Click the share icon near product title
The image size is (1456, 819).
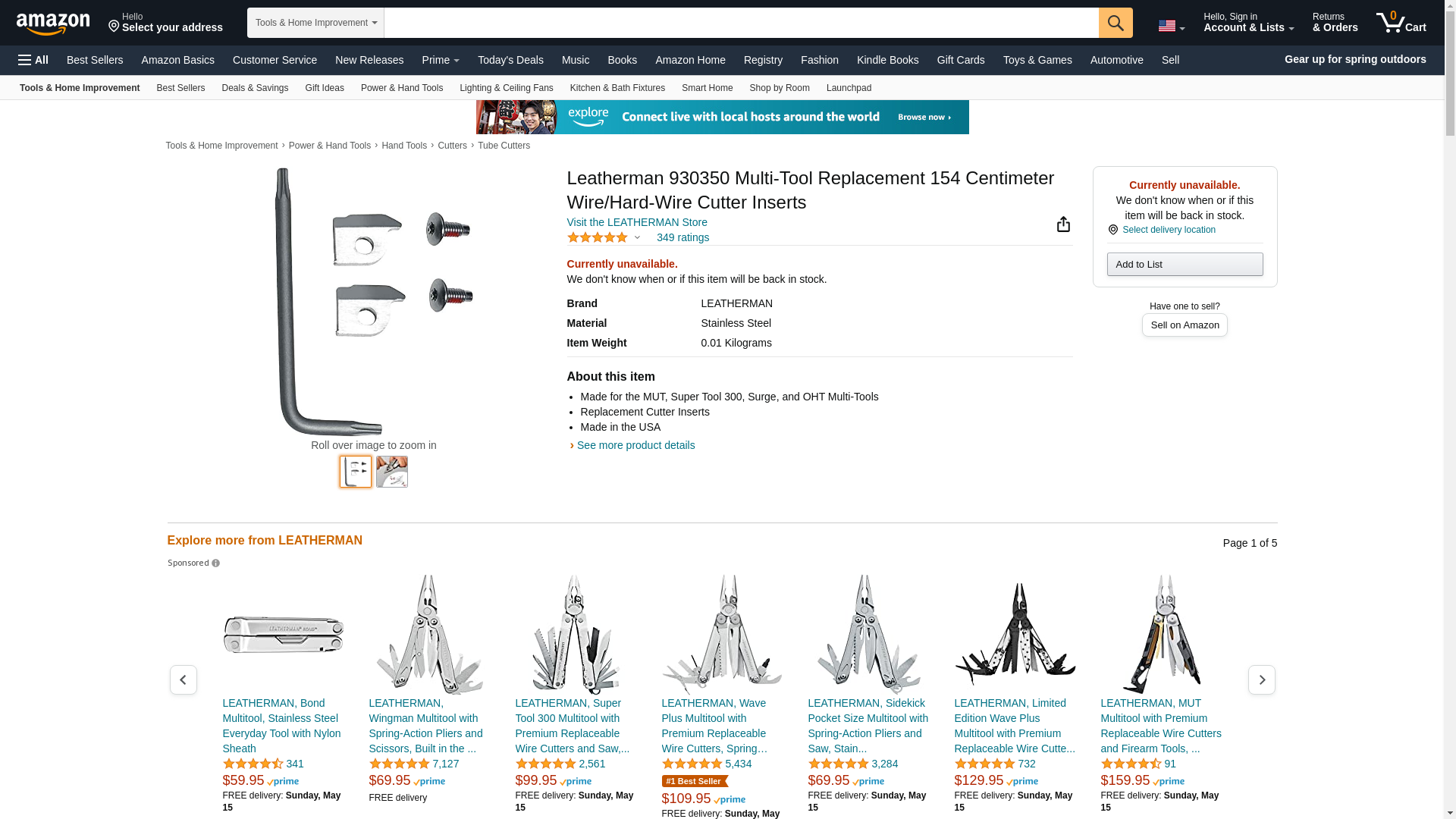click(1063, 224)
